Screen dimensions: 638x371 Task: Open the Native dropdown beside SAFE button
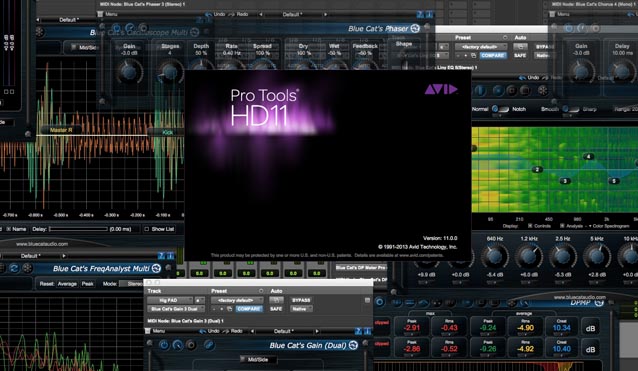(301, 309)
